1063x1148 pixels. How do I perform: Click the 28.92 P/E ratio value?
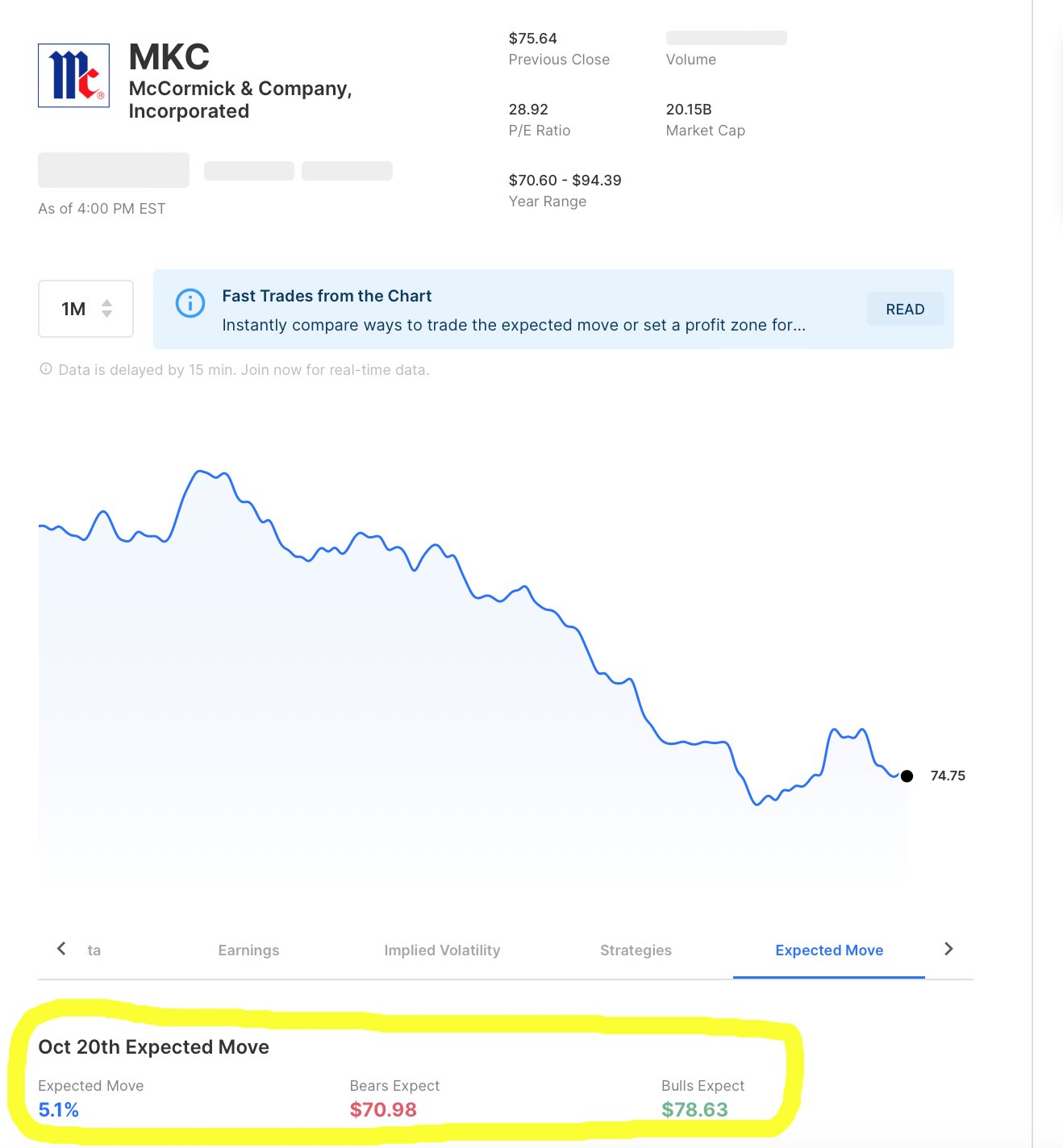click(528, 110)
